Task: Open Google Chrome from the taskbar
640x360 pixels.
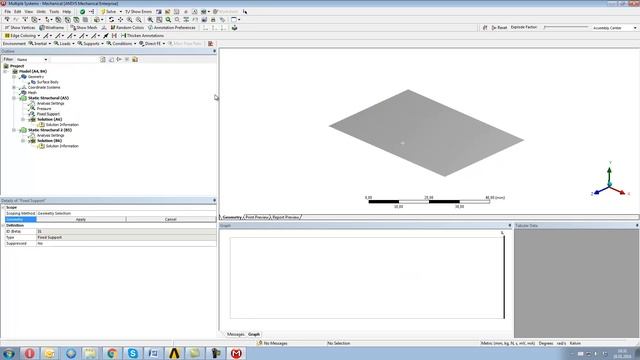Action: tap(112, 353)
